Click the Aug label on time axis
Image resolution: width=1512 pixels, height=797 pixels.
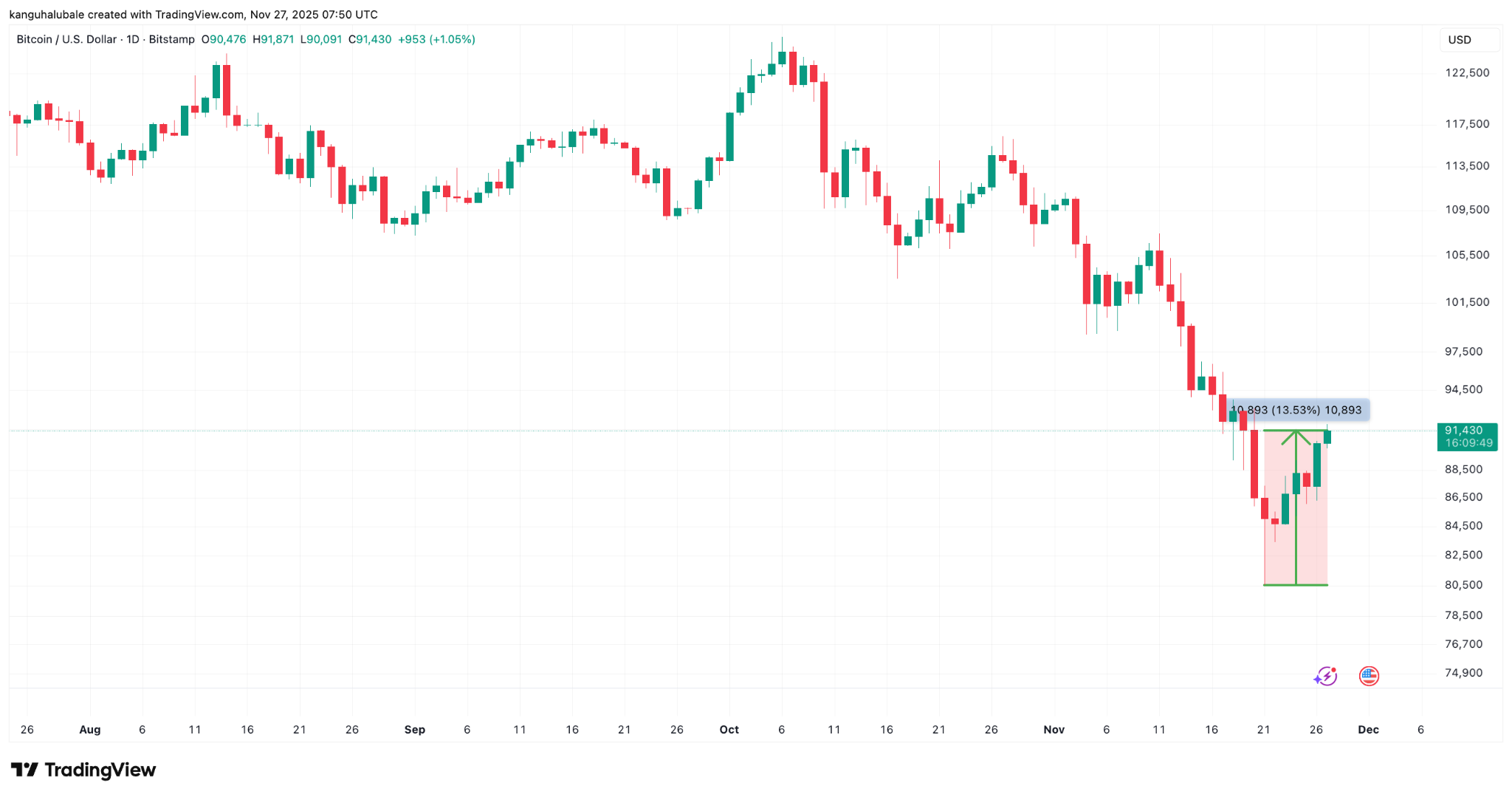coord(90,730)
